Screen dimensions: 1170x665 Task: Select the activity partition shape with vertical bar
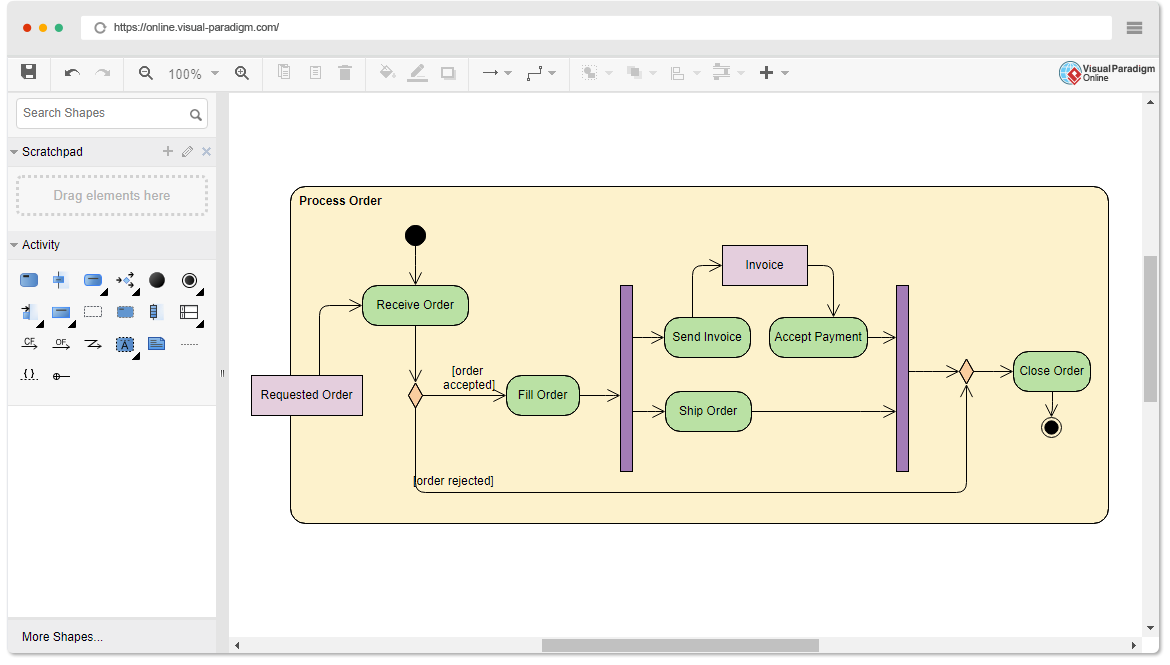(60, 280)
